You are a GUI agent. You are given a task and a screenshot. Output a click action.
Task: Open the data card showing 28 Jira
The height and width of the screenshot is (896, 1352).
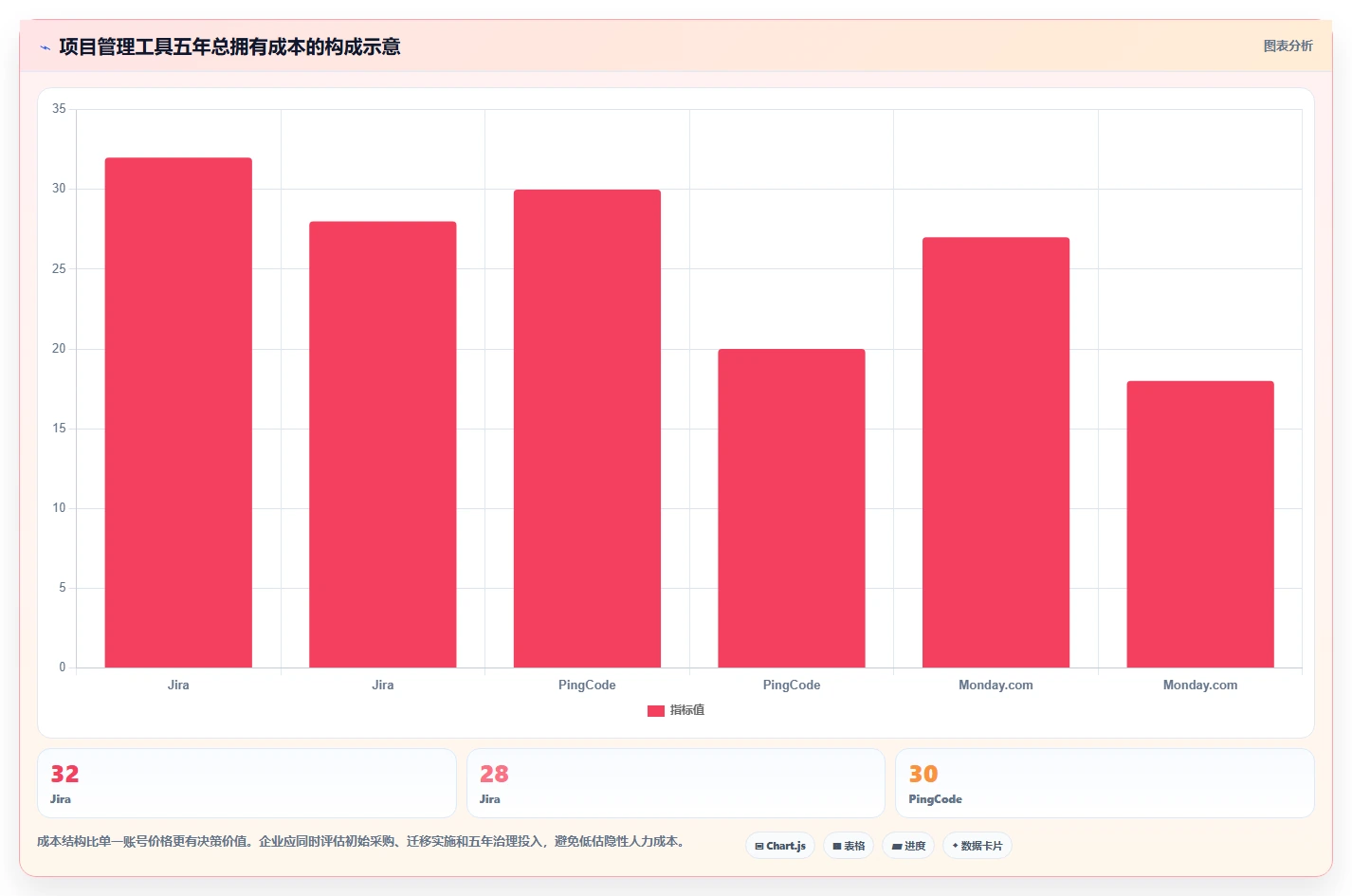pos(676,783)
